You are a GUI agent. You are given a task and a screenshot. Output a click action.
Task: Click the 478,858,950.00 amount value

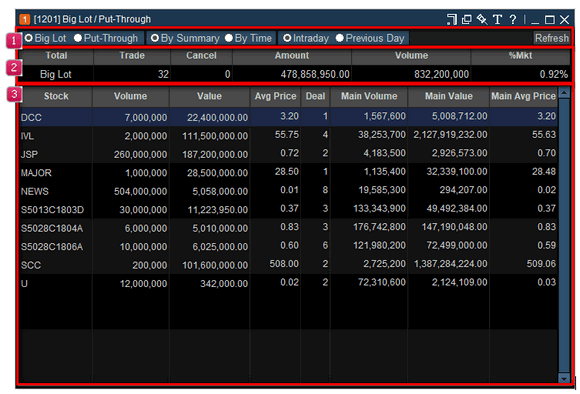[x=315, y=74]
